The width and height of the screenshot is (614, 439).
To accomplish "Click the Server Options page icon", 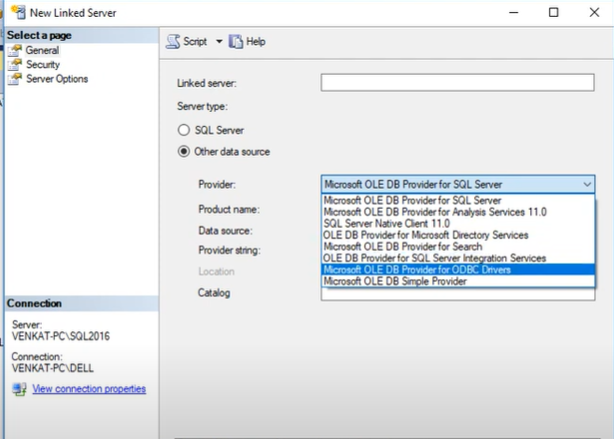I will [x=15, y=79].
